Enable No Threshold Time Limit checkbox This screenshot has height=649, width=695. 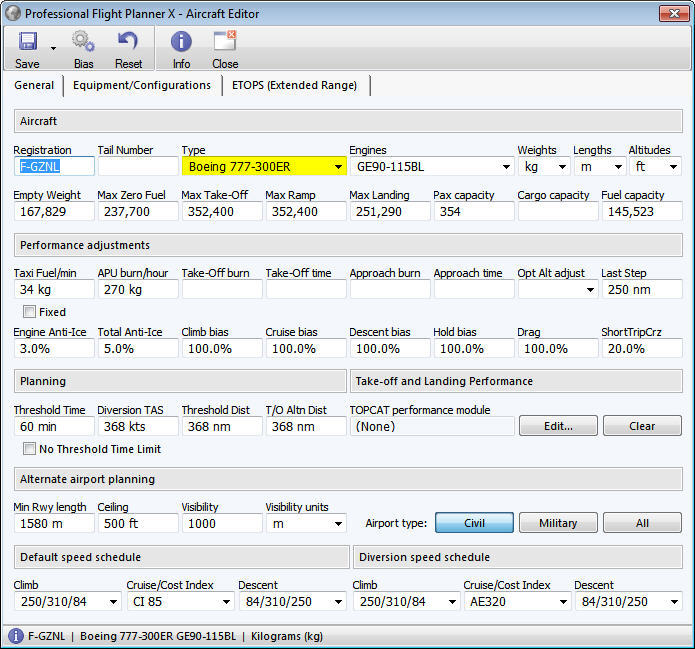29,449
